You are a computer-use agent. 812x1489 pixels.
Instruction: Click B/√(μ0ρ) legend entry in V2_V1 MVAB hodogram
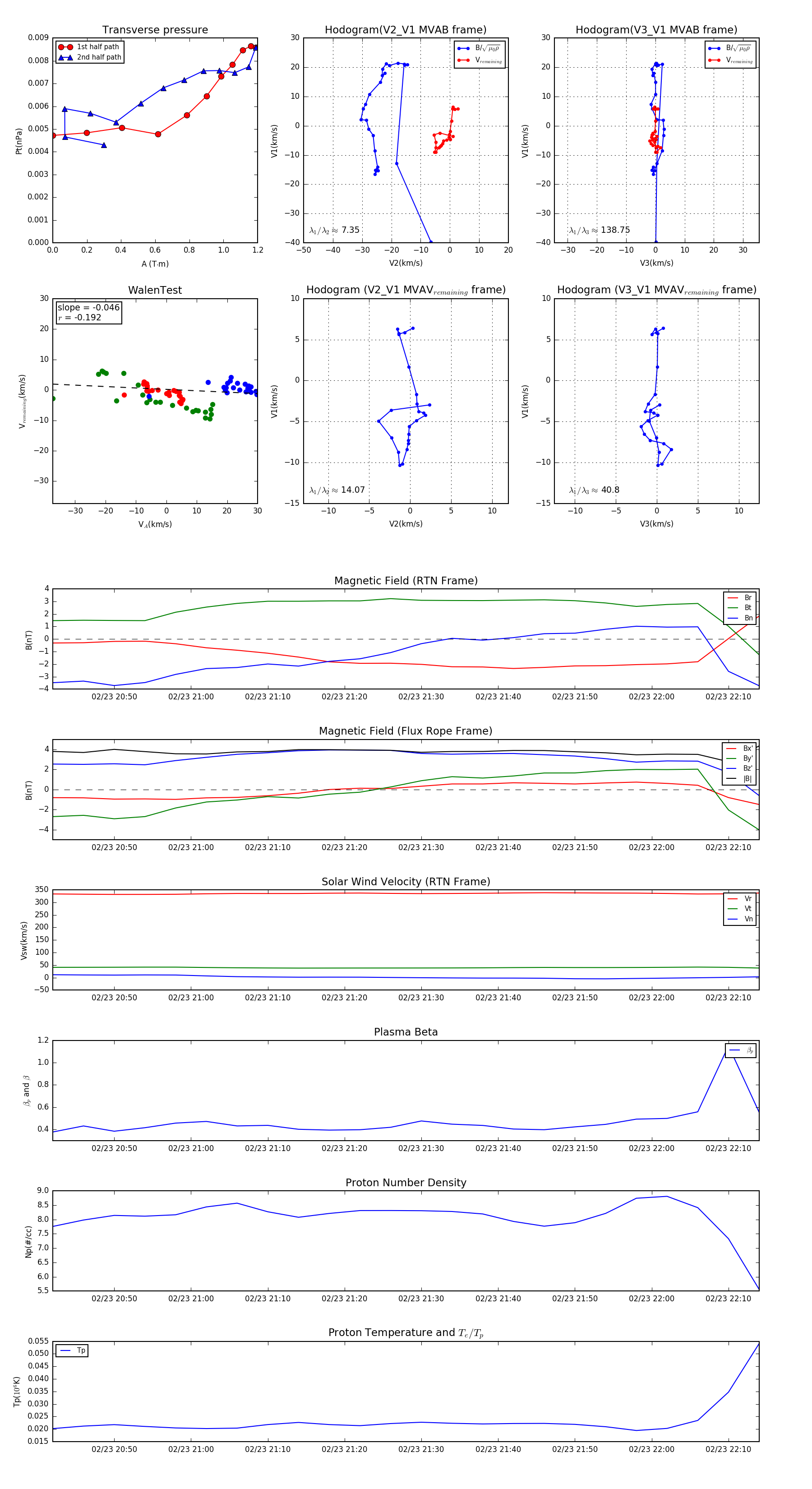(479, 49)
